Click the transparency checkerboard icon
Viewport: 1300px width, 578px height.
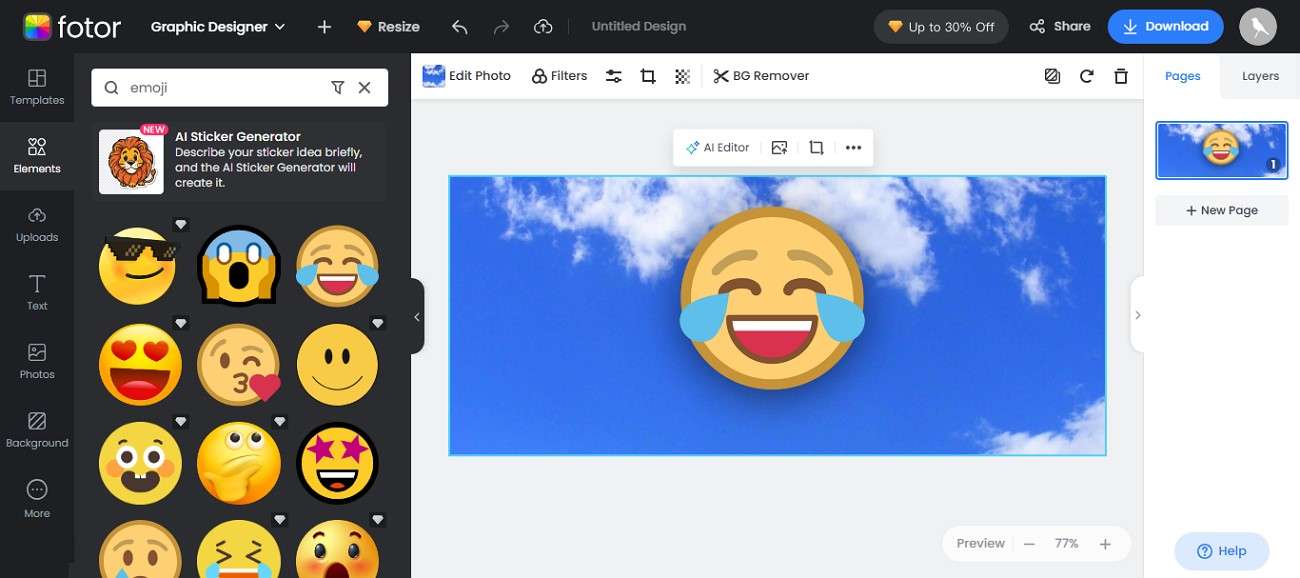pyautogui.click(x=682, y=76)
